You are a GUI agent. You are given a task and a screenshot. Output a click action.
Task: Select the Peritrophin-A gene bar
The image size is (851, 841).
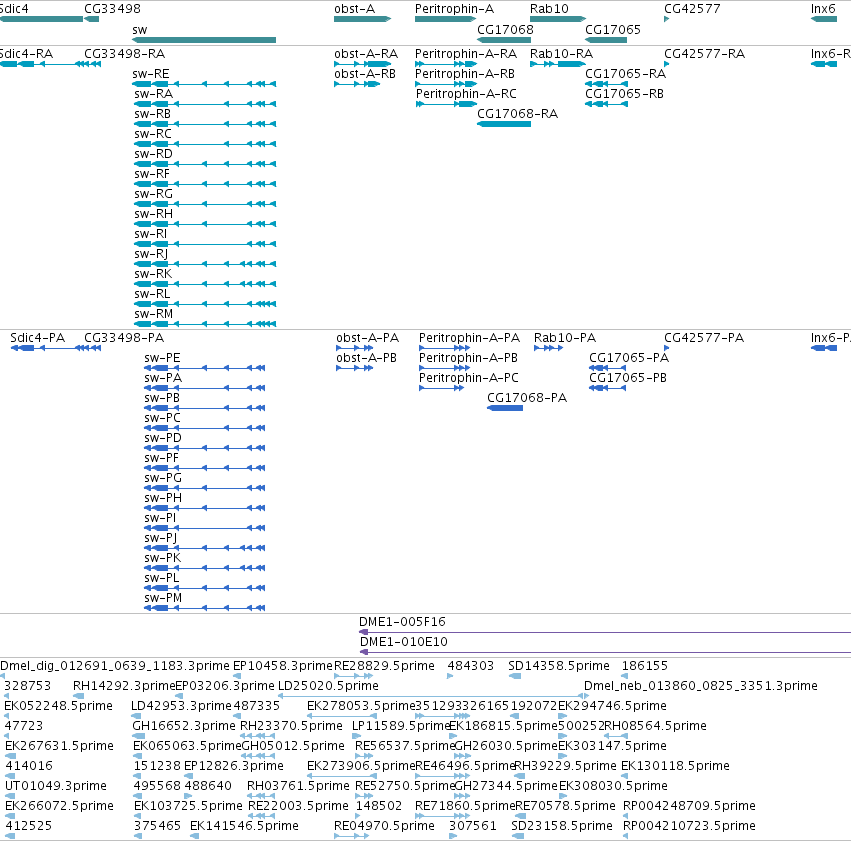pyautogui.click(x=446, y=20)
